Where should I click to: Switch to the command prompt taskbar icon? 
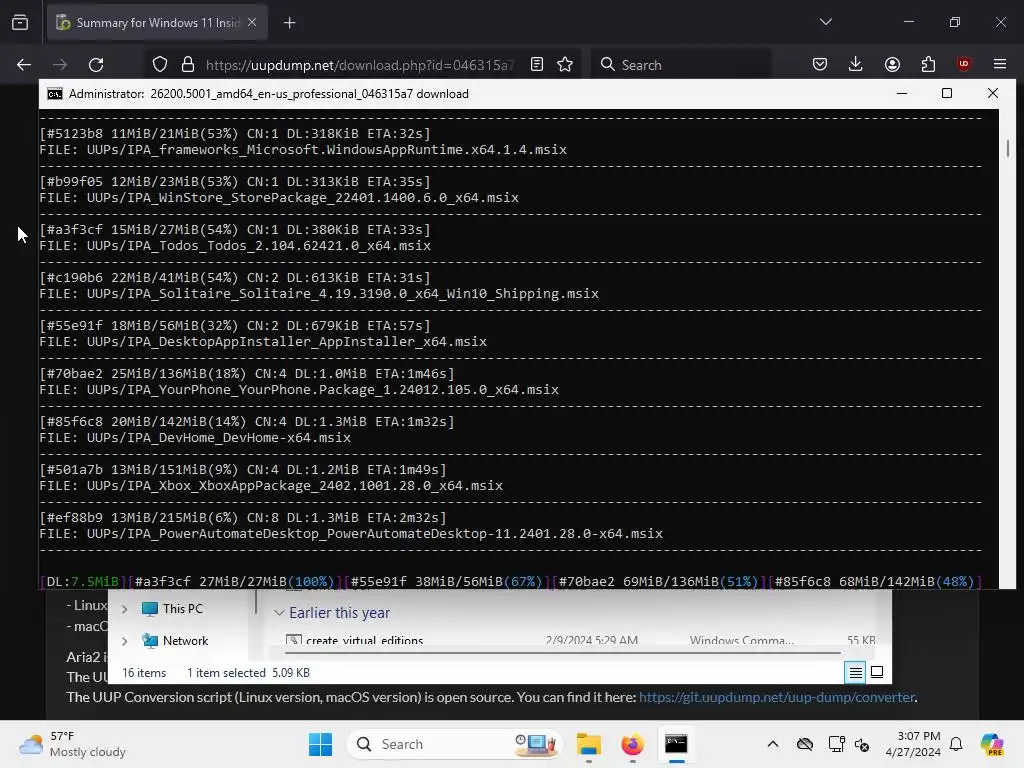tap(676, 744)
